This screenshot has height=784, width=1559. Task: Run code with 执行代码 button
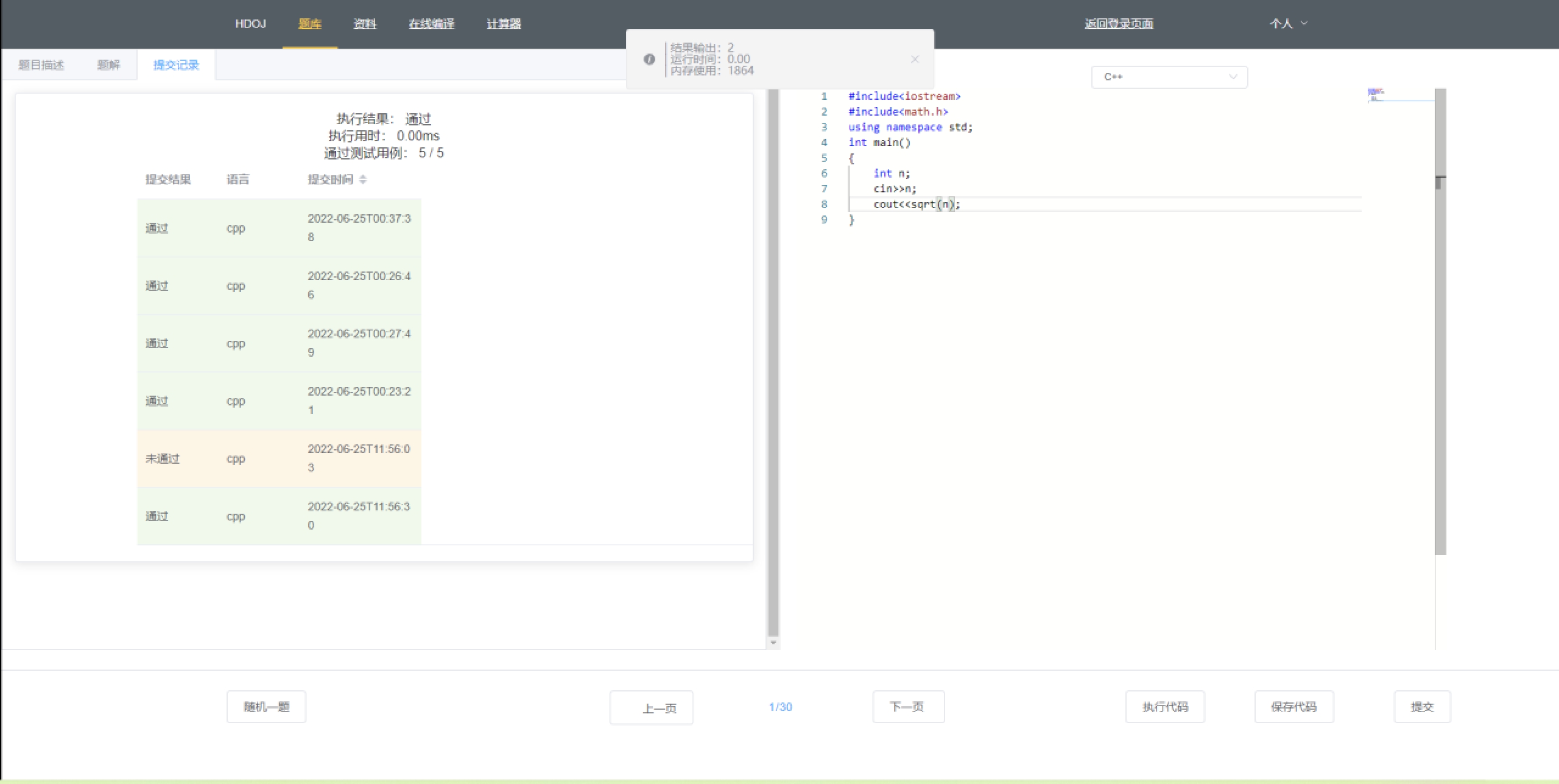click(x=1165, y=707)
